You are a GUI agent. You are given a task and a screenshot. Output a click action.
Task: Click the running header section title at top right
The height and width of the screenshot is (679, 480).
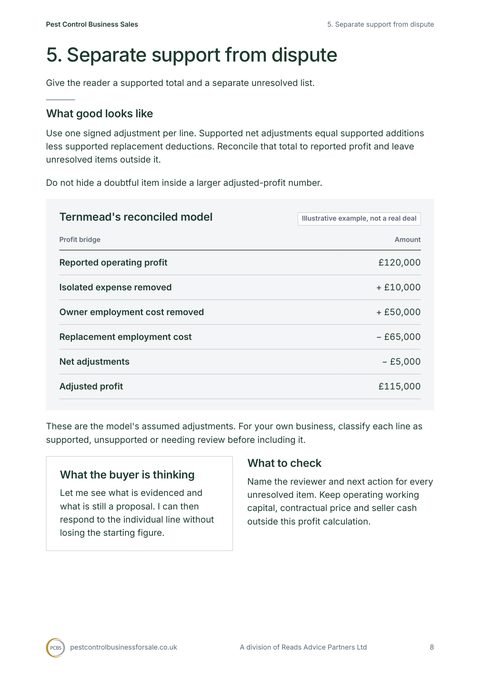click(380, 24)
